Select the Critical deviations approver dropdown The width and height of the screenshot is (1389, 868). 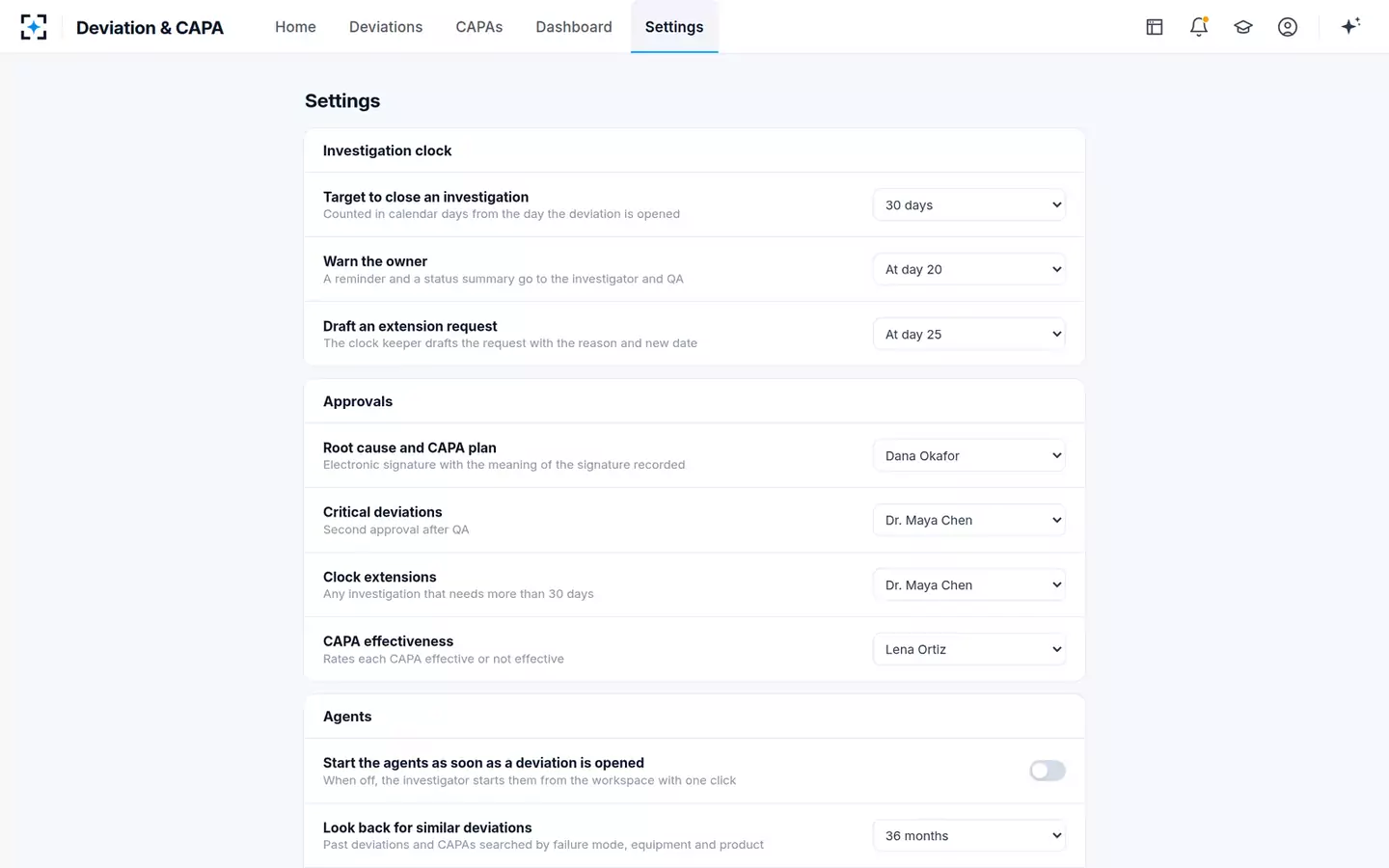coord(969,520)
